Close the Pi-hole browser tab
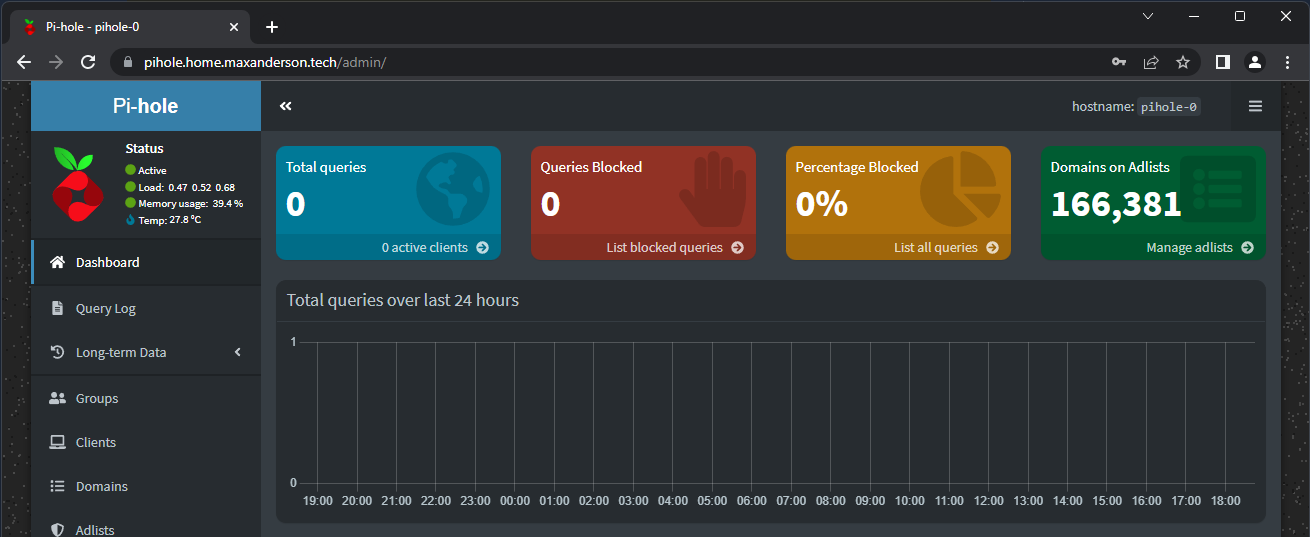The image size is (1310, 537). point(234,27)
